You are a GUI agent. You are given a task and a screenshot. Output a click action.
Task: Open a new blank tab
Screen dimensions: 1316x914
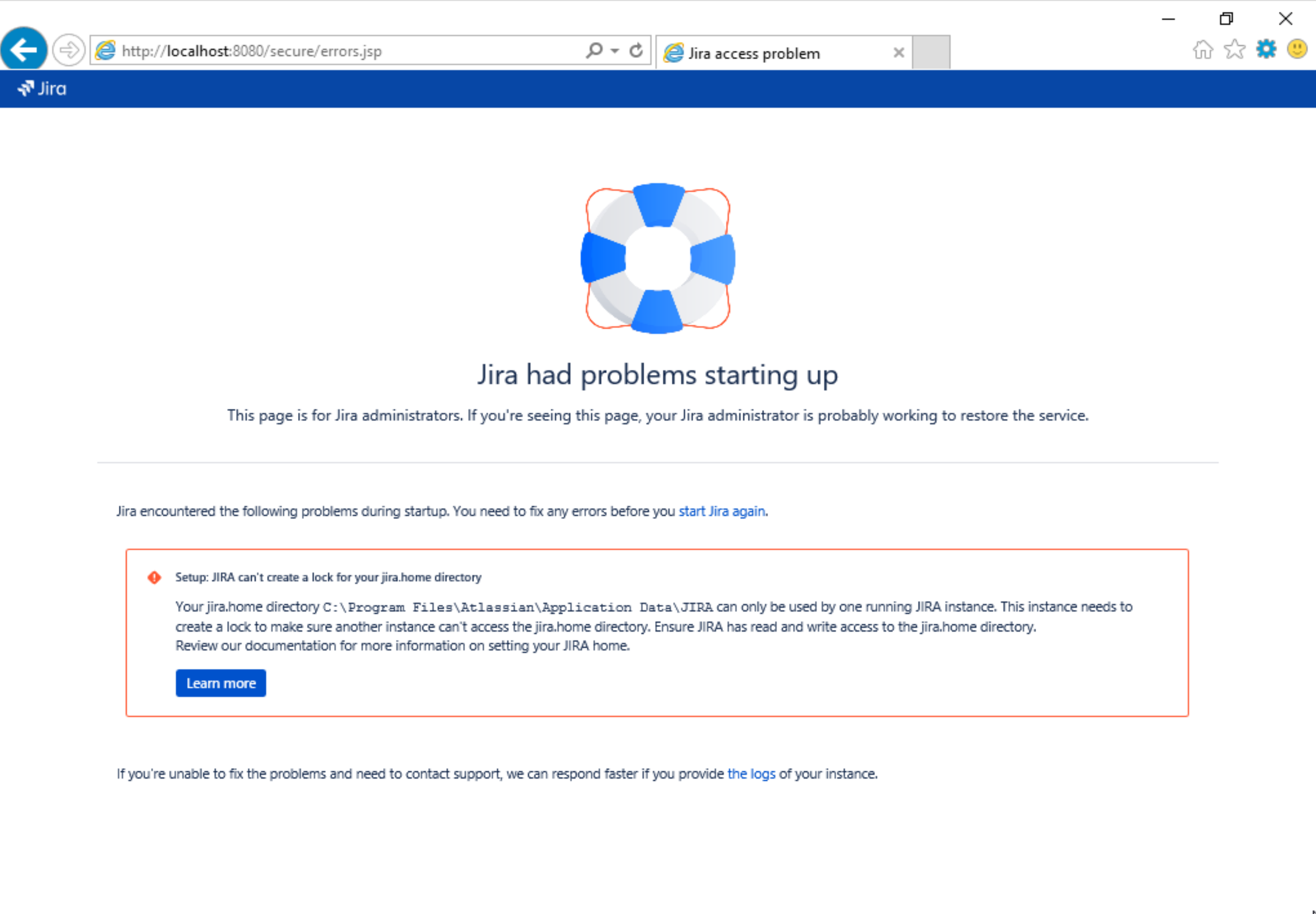tap(931, 52)
